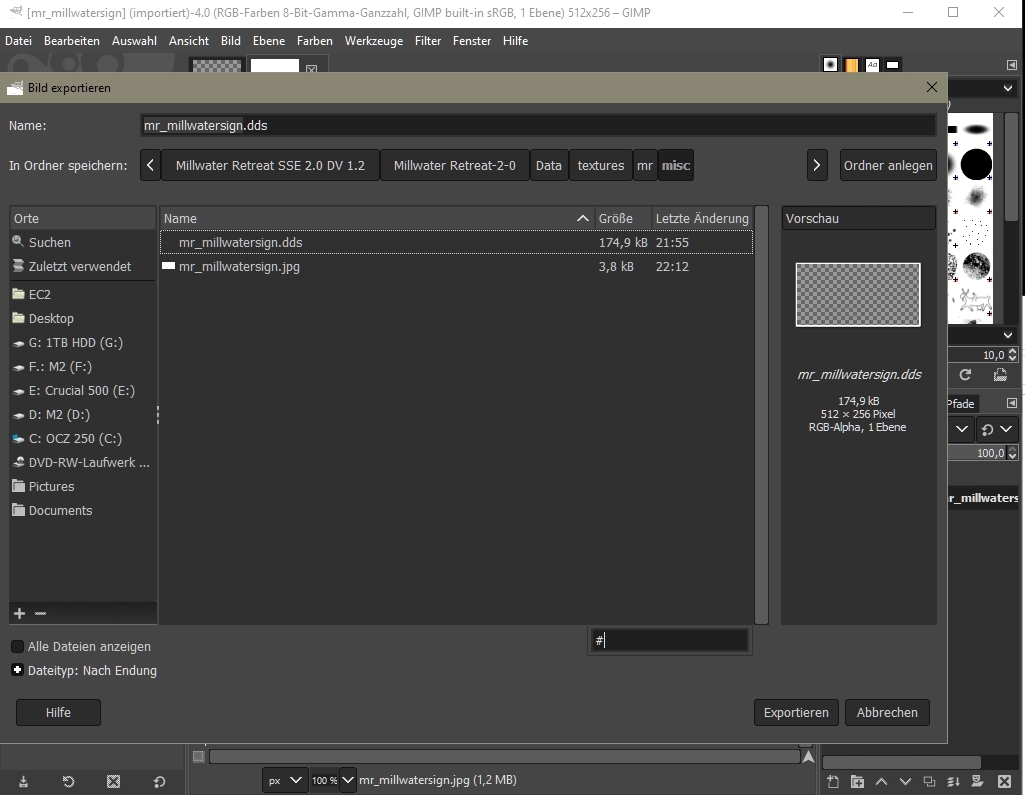Click the duplicate layer icon
The height and width of the screenshot is (795, 1025).
pyautogui.click(x=930, y=781)
